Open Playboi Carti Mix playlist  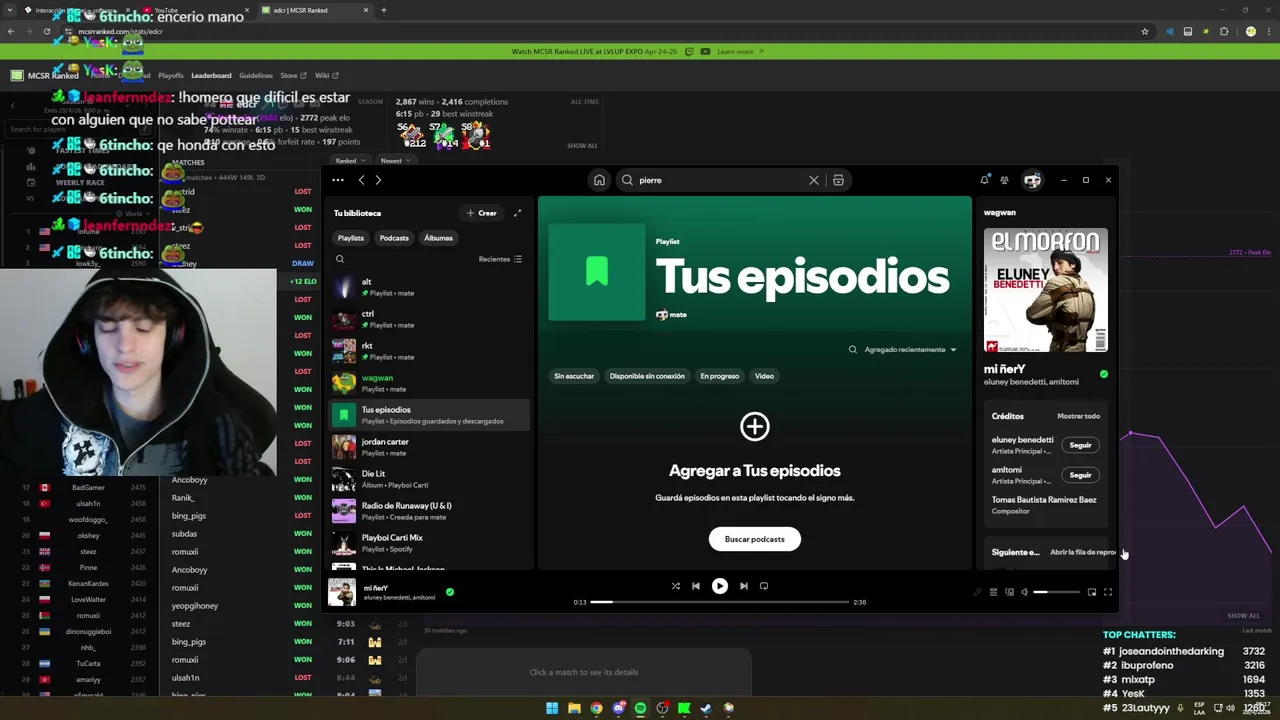pyautogui.click(x=430, y=543)
